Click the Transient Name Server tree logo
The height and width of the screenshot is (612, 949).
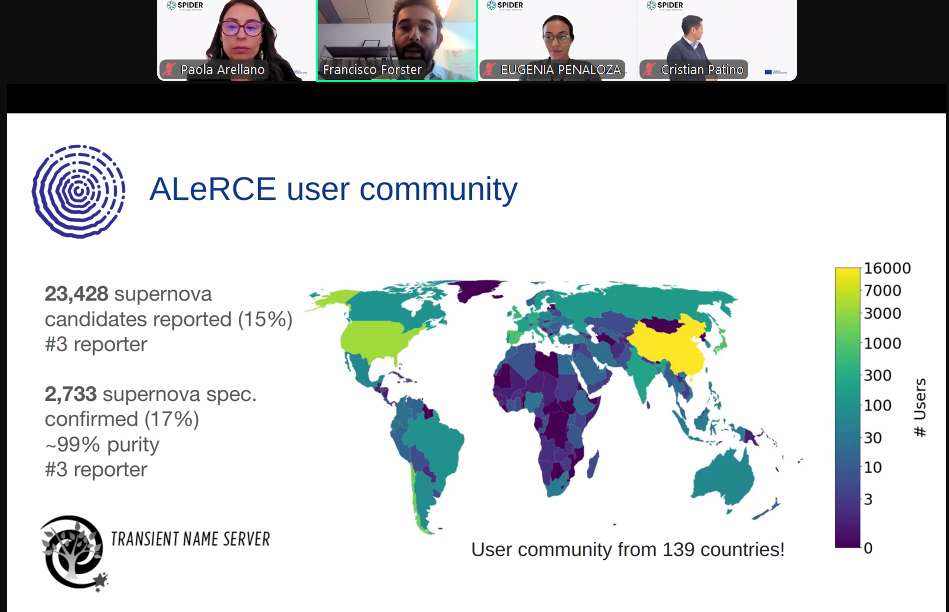[72, 551]
